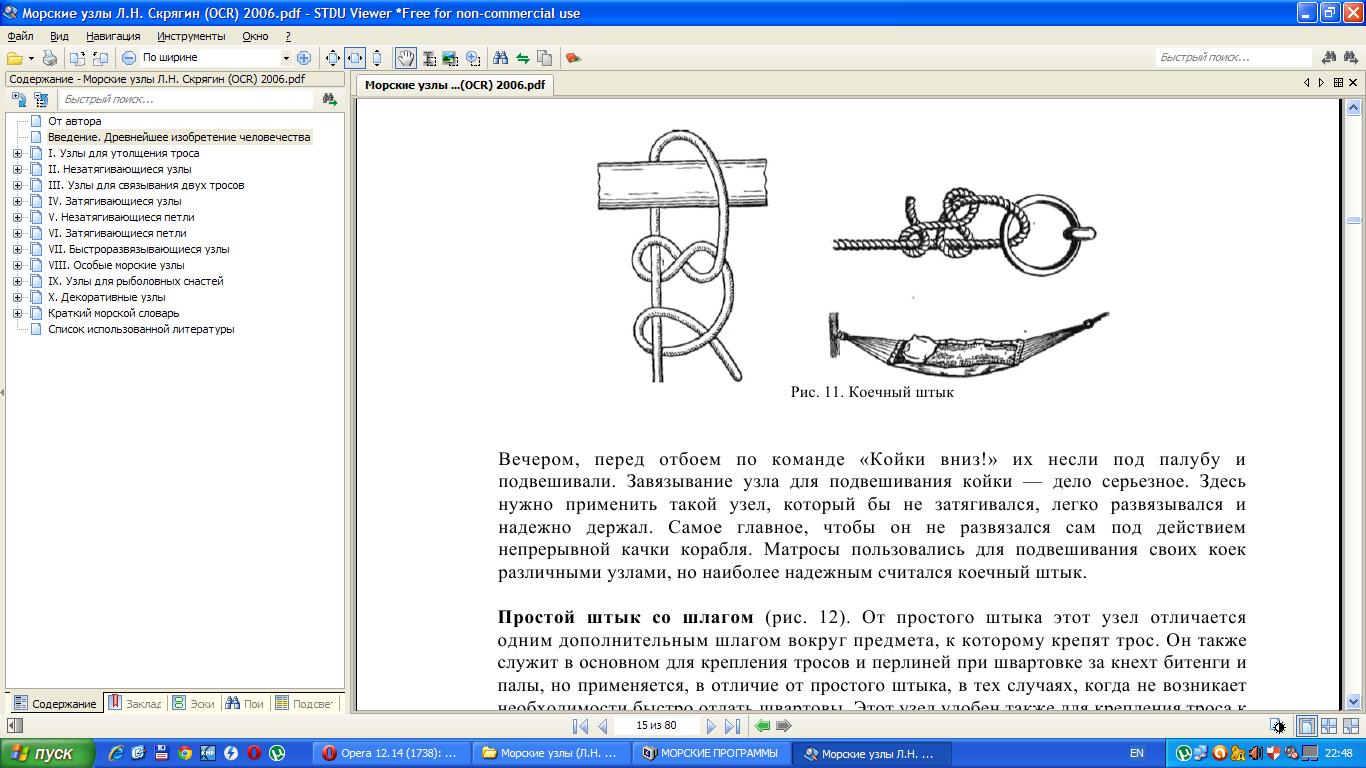
Task: Open the binoculars search tool in the toolbar
Action: click(500, 58)
